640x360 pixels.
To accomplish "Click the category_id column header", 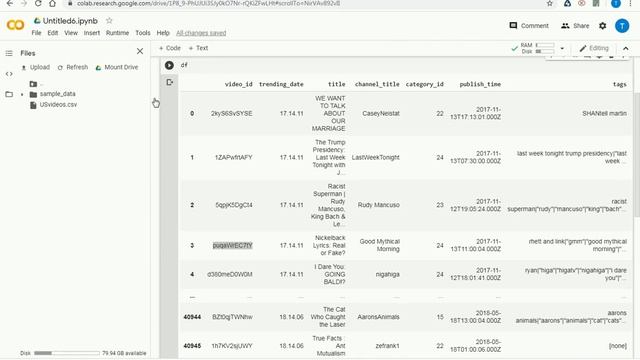I will pyautogui.click(x=424, y=84).
